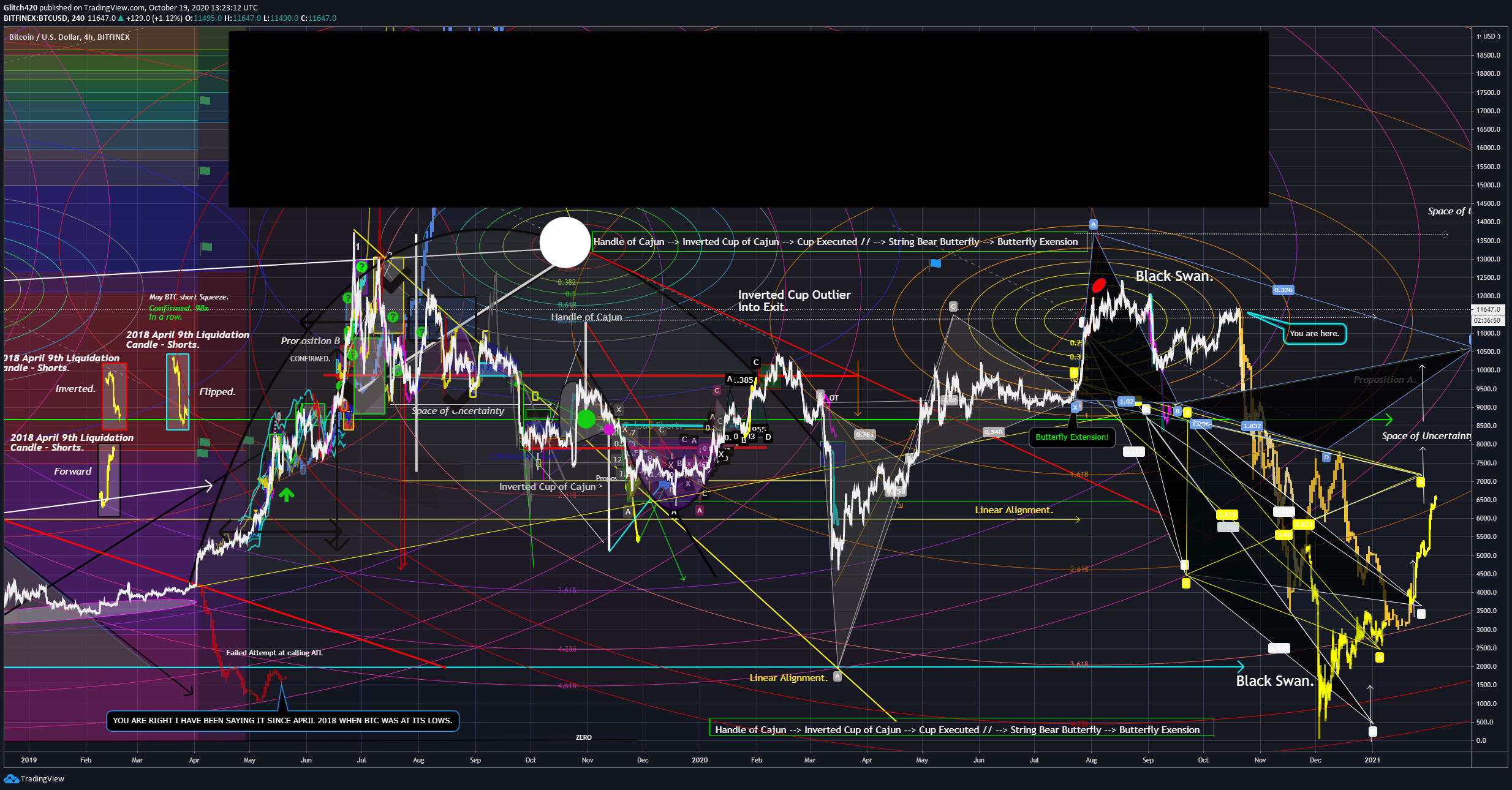This screenshot has width=1512, height=790.
Task: Select the blue 1.832 ratio label
Action: [x=1252, y=426]
